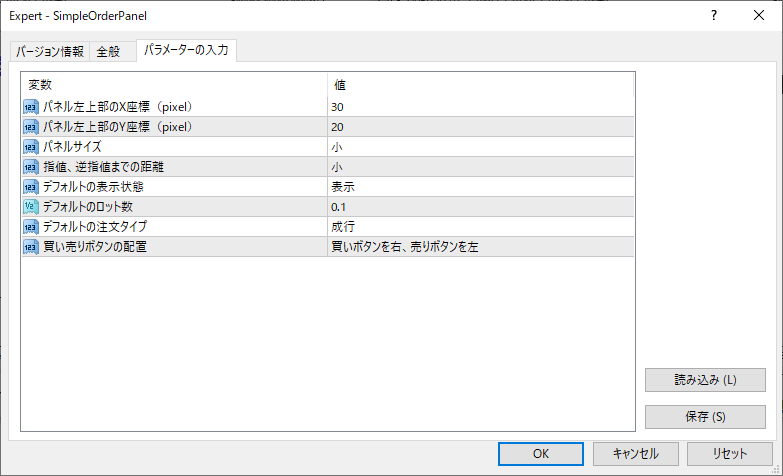Click the 変数 column header

pos(174,85)
